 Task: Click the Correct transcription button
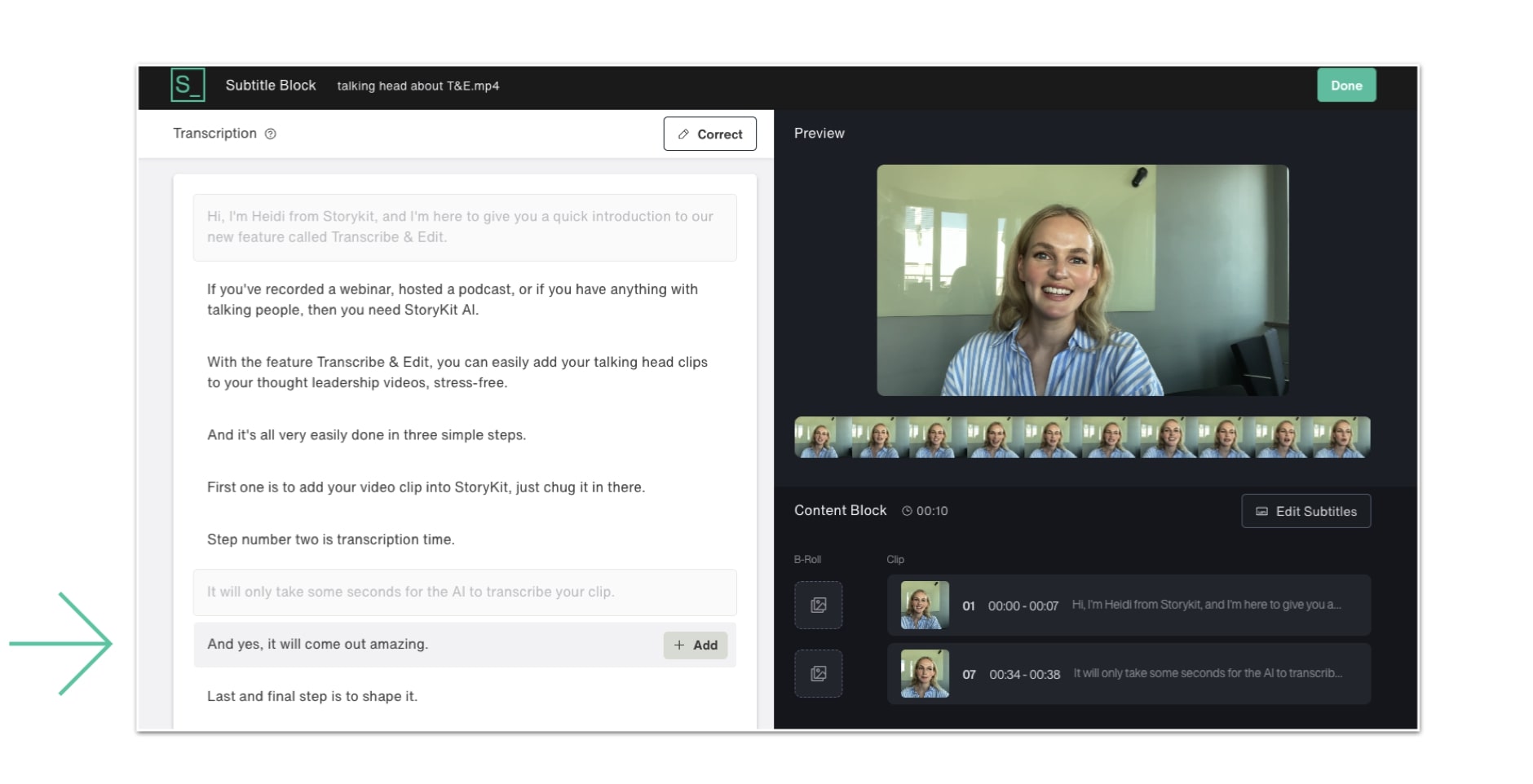709,134
